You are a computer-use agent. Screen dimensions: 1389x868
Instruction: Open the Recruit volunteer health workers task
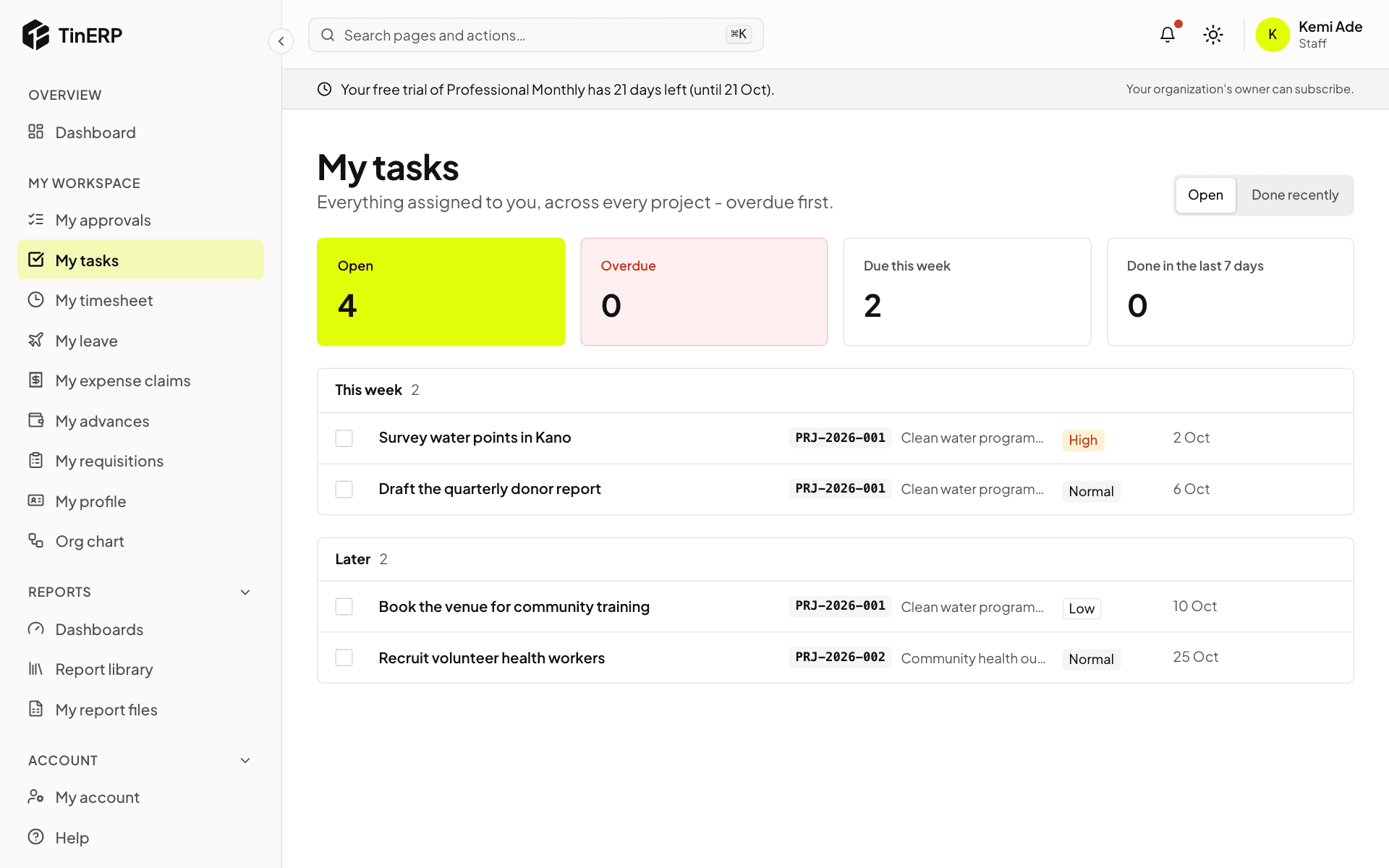491,658
